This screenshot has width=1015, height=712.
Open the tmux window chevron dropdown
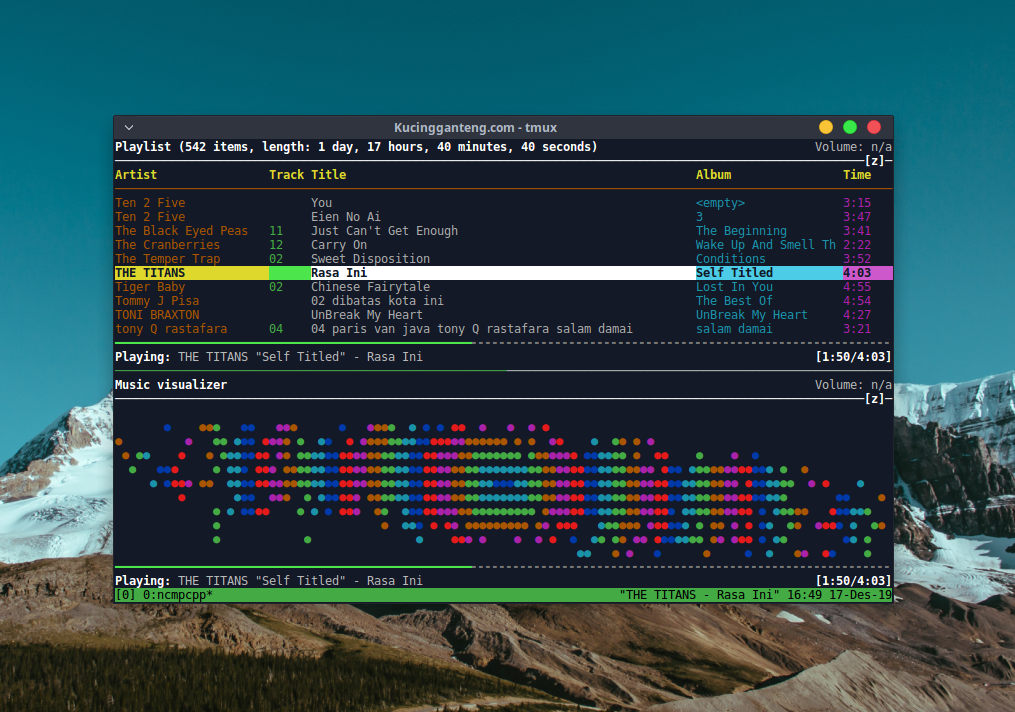coord(128,127)
